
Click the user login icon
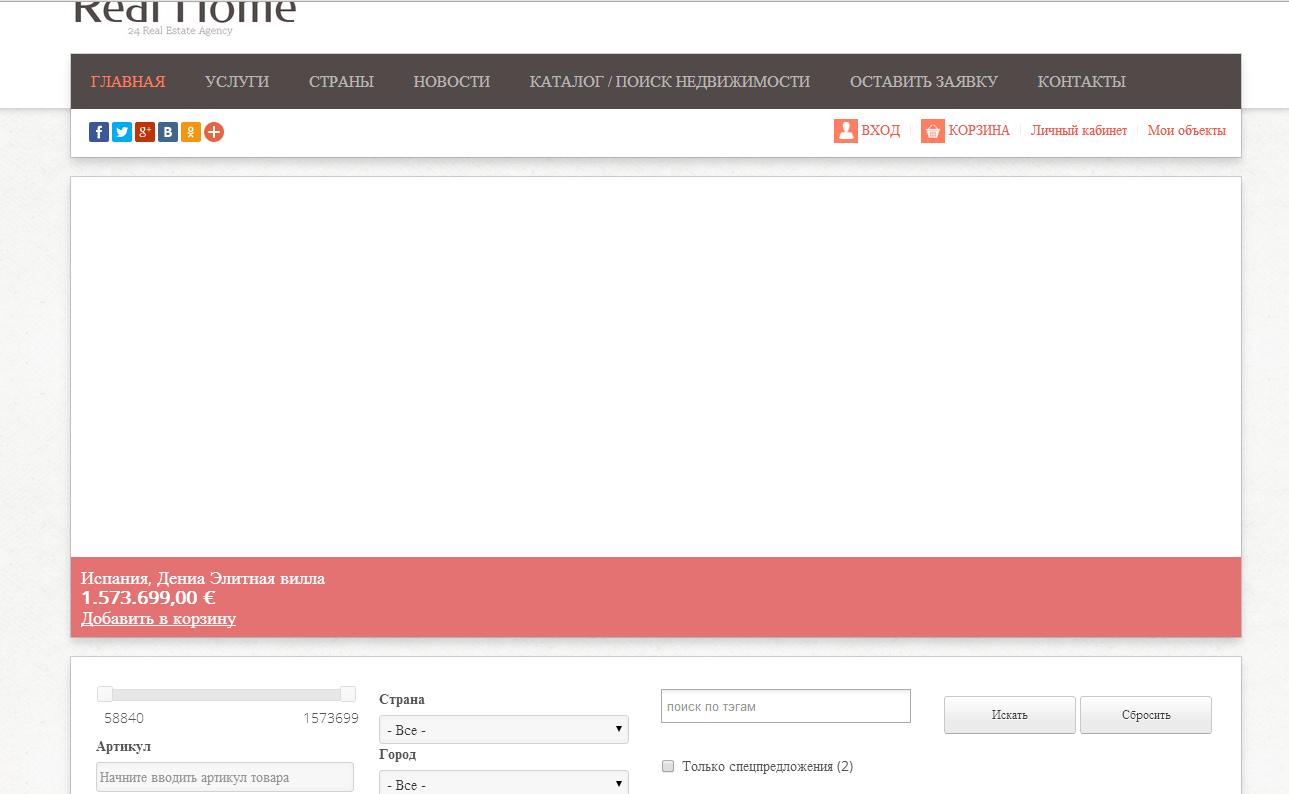point(845,131)
